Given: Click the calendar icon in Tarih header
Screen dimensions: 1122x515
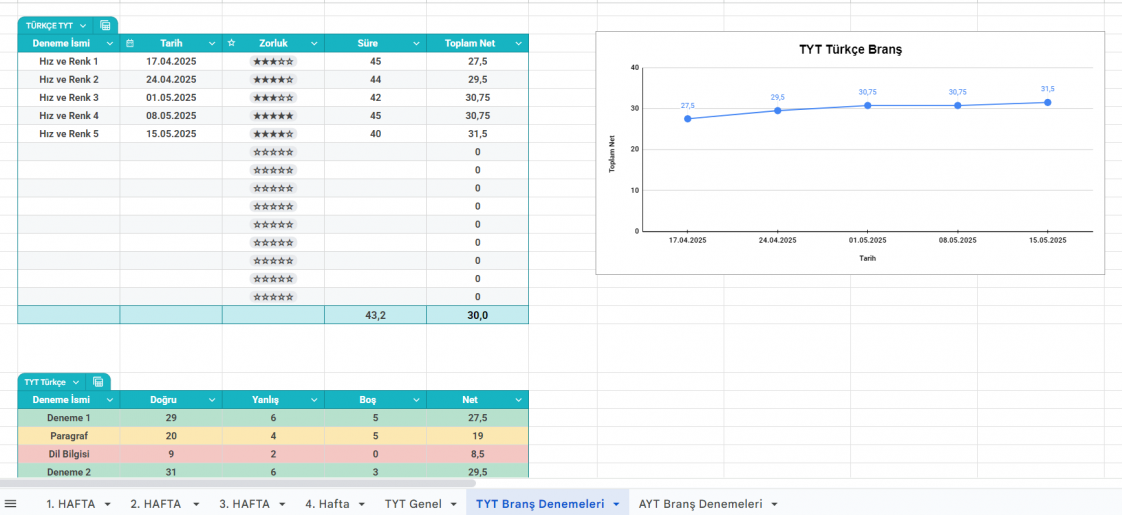Looking at the screenshot, I should tap(130, 43).
